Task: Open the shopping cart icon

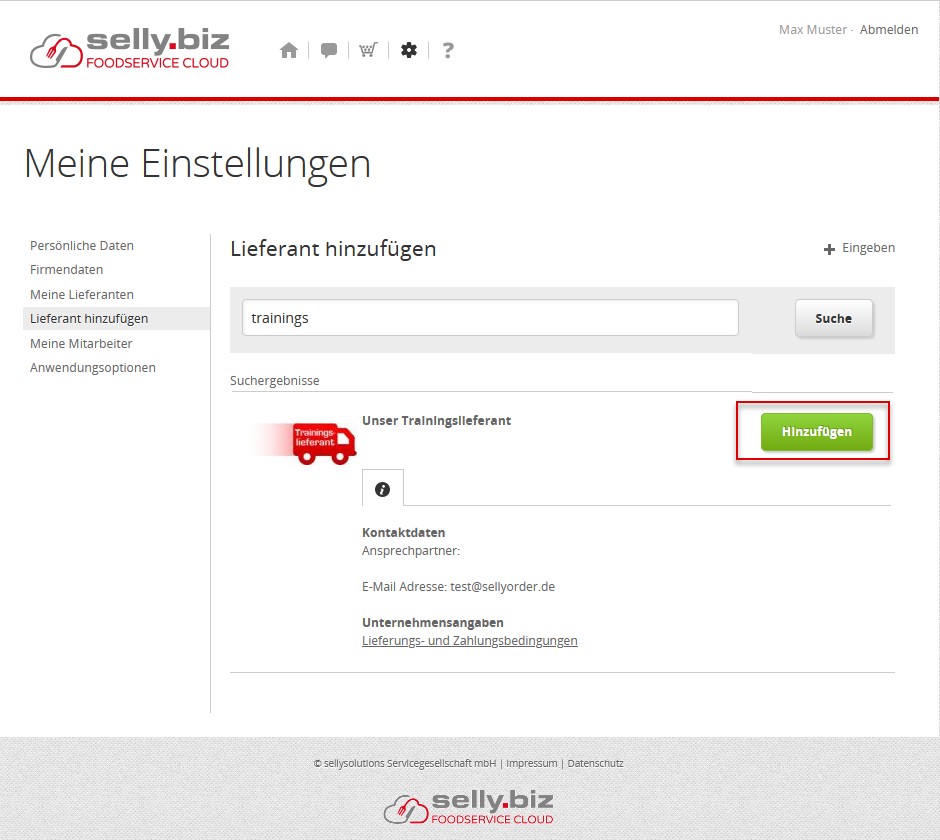Action: 368,50
